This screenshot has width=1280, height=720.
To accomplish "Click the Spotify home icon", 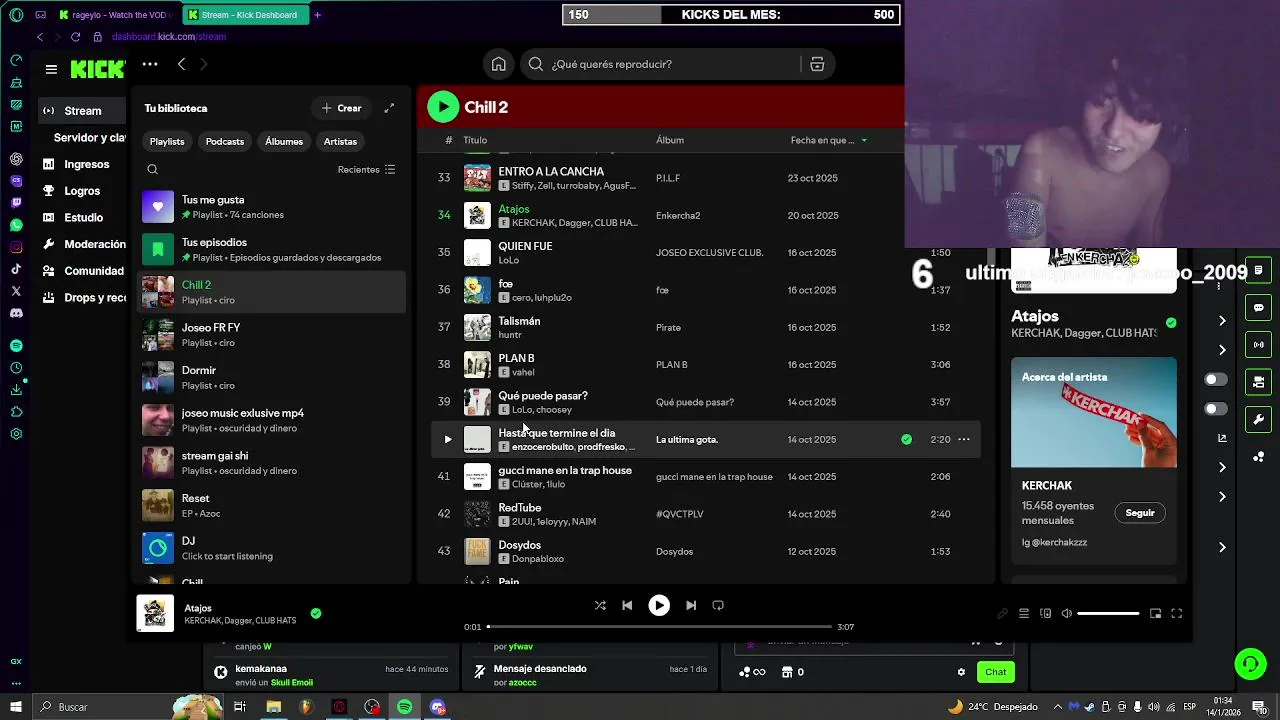I will 498,64.
